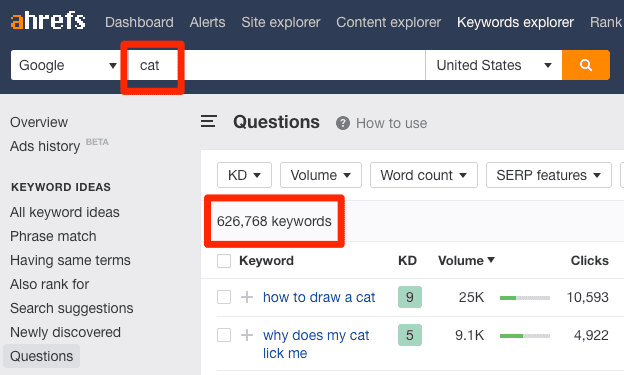Open the 'how to draw a cat' keyword link
The width and height of the screenshot is (624, 375).
point(319,297)
